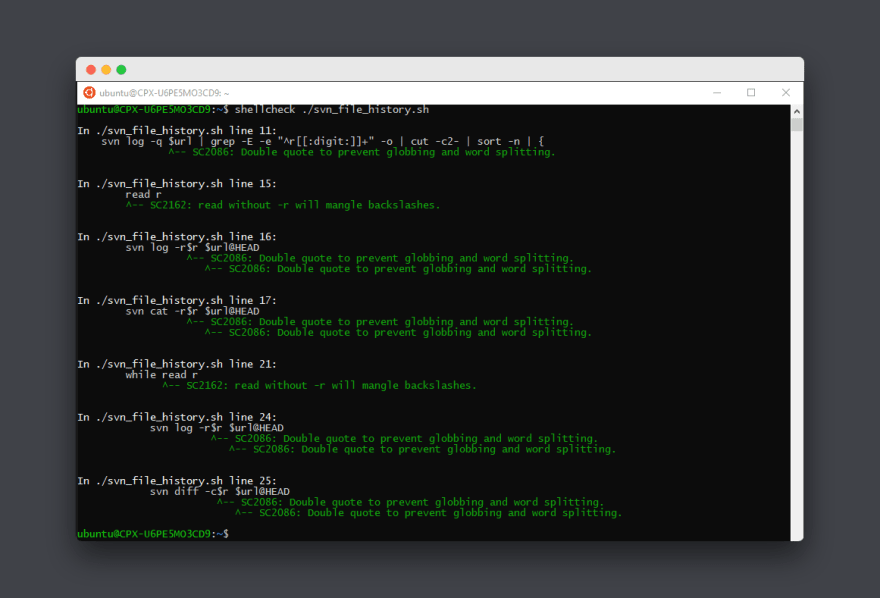
Task: Click the line 'In ./svn_file_history.sh line 25:'
Action: (177, 481)
